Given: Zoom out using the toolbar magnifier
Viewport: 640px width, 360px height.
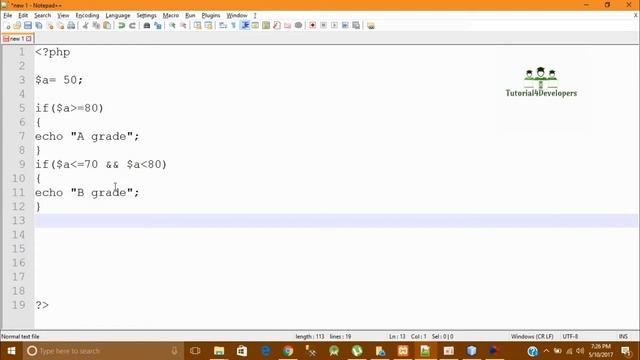Looking at the screenshot, I should (183, 26).
